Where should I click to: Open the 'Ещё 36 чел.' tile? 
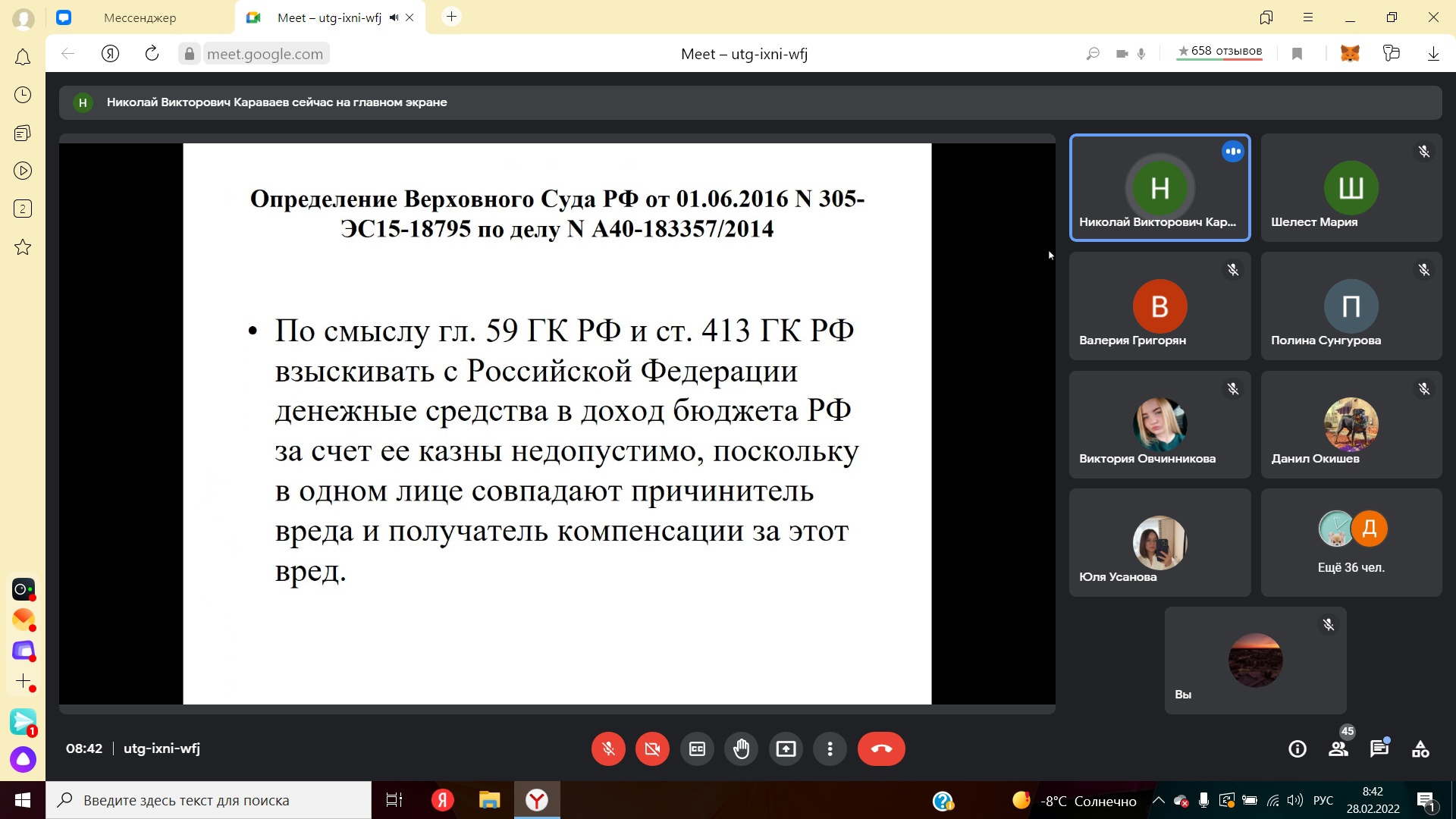1351,543
